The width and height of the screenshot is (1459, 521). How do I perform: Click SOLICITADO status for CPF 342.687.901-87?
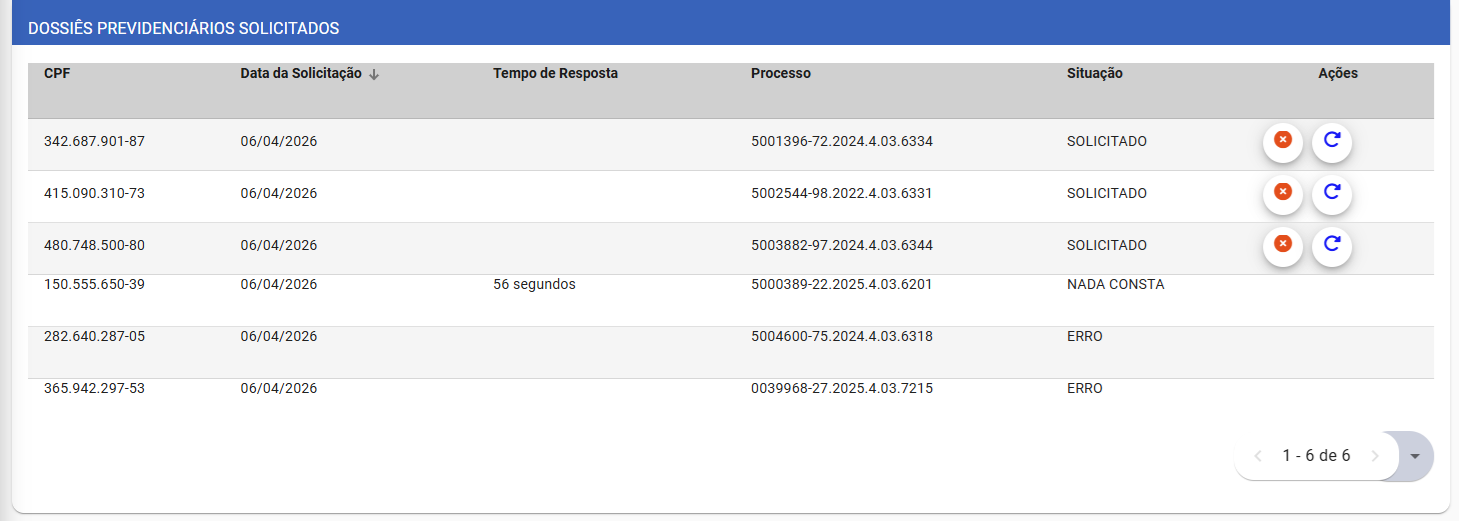[1107, 141]
